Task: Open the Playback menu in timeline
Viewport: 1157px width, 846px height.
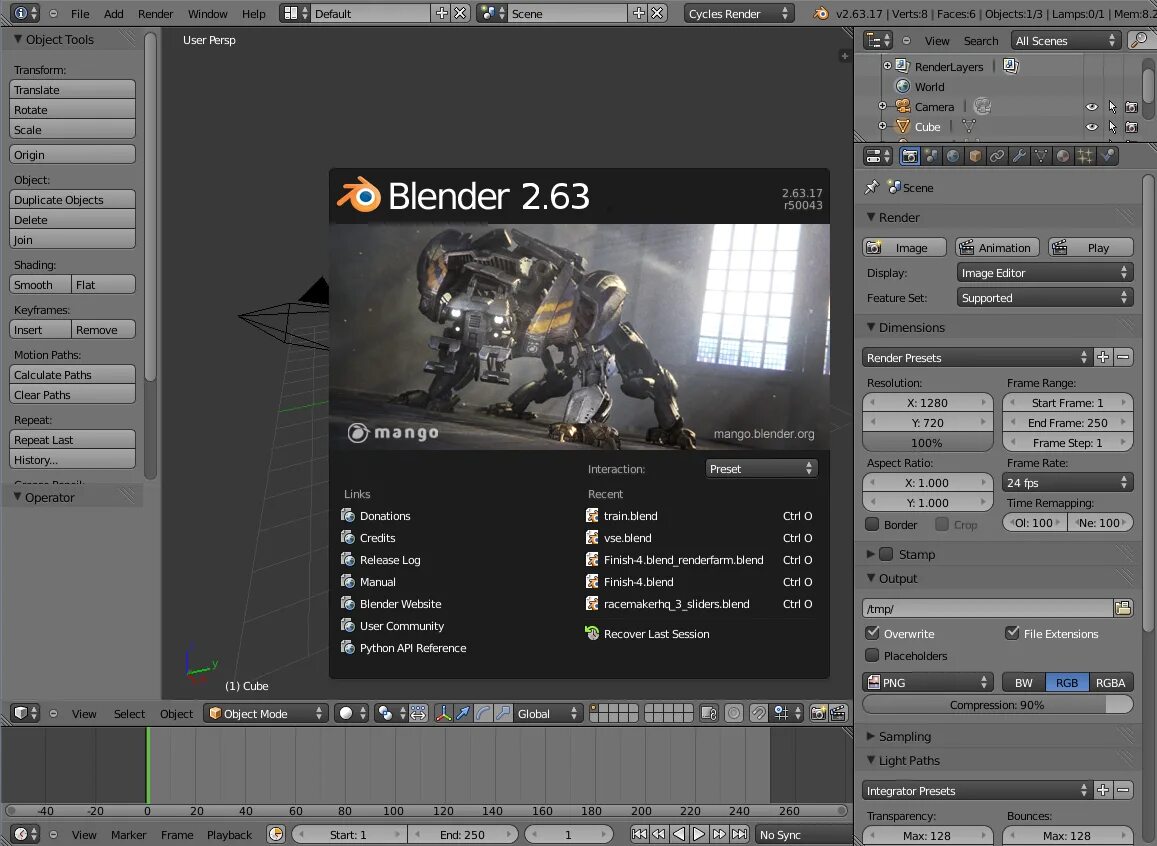Action: click(x=229, y=834)
